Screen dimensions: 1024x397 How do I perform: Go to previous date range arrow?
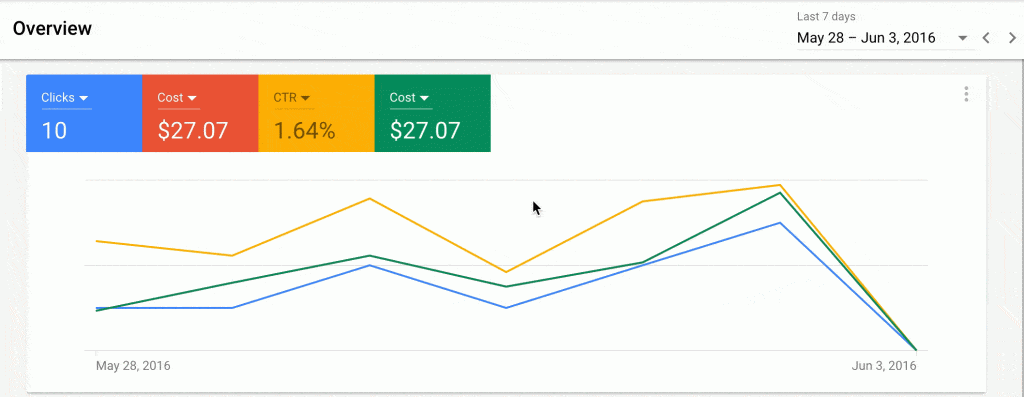click(x=987, y=39)
